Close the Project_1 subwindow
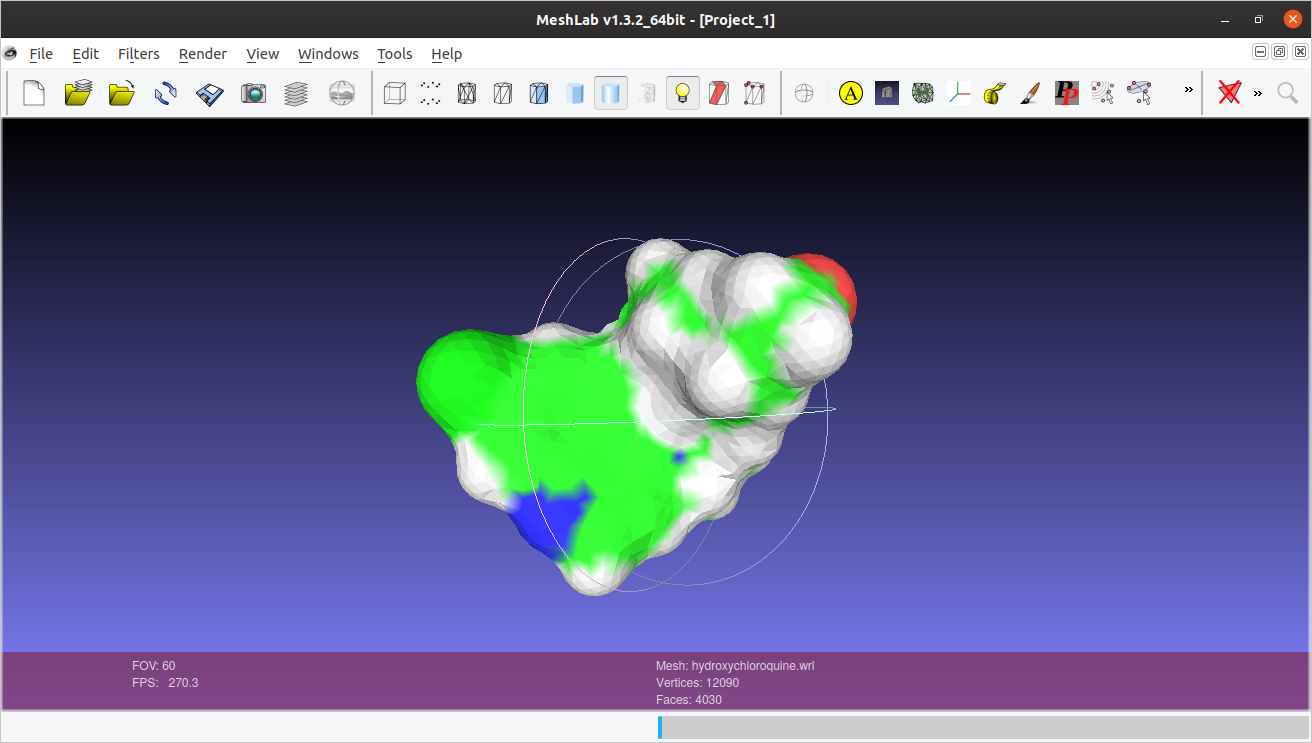The width and height of the screenshot is (1312, 743). pyautogui.click(x=1300, y=52)
